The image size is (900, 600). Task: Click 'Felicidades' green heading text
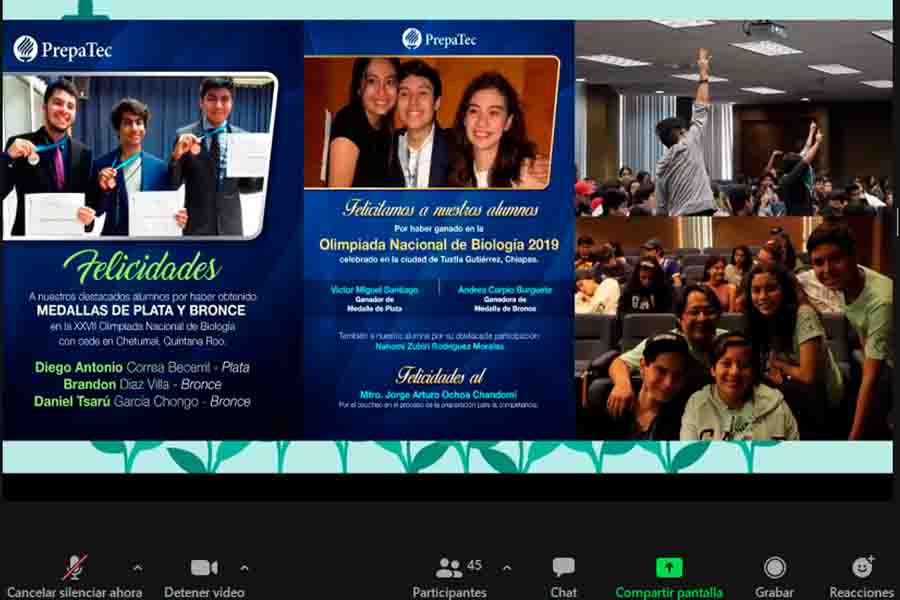coord(142,268)
